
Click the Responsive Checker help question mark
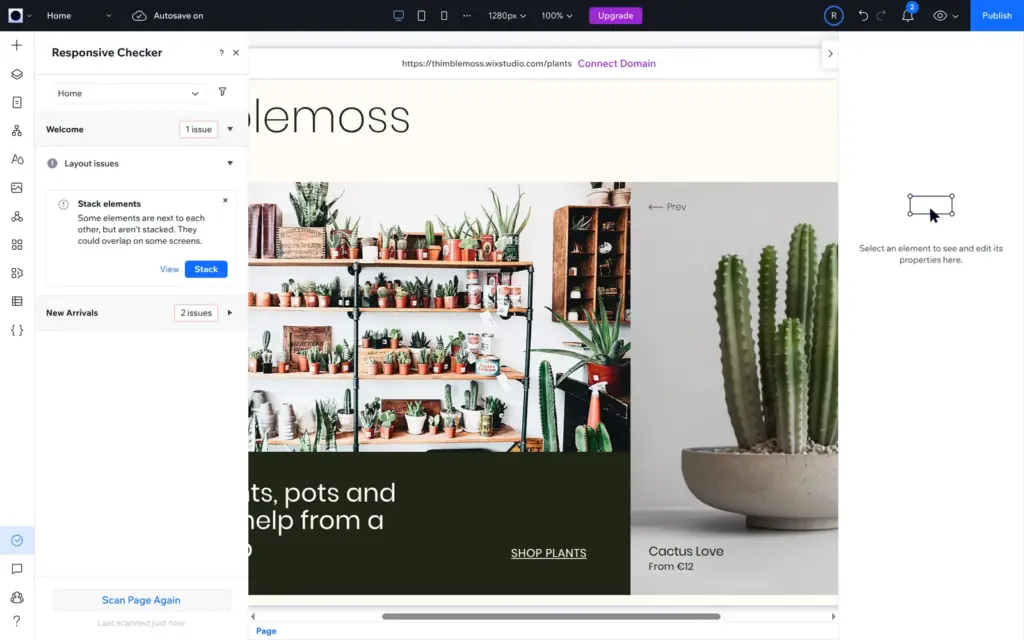pos(221,53)
